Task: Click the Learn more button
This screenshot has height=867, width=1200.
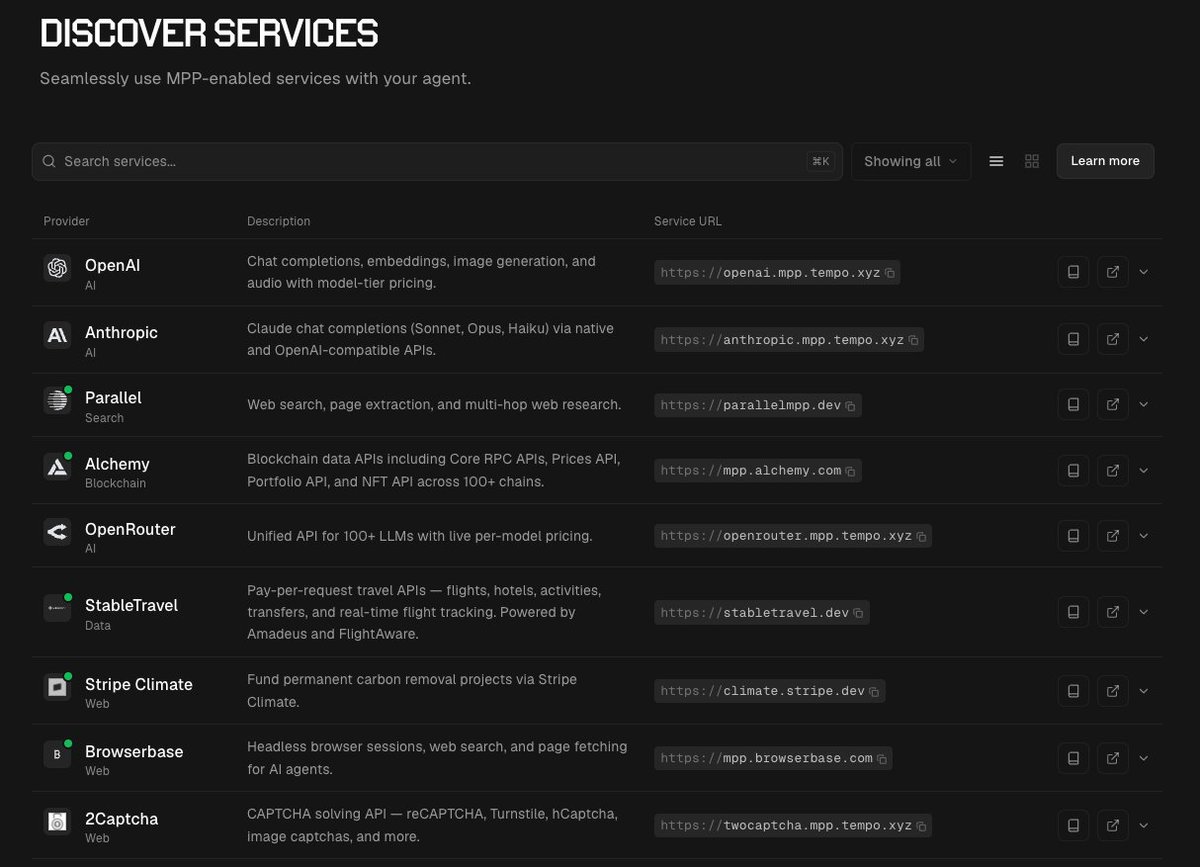Action: [1105, 161]
